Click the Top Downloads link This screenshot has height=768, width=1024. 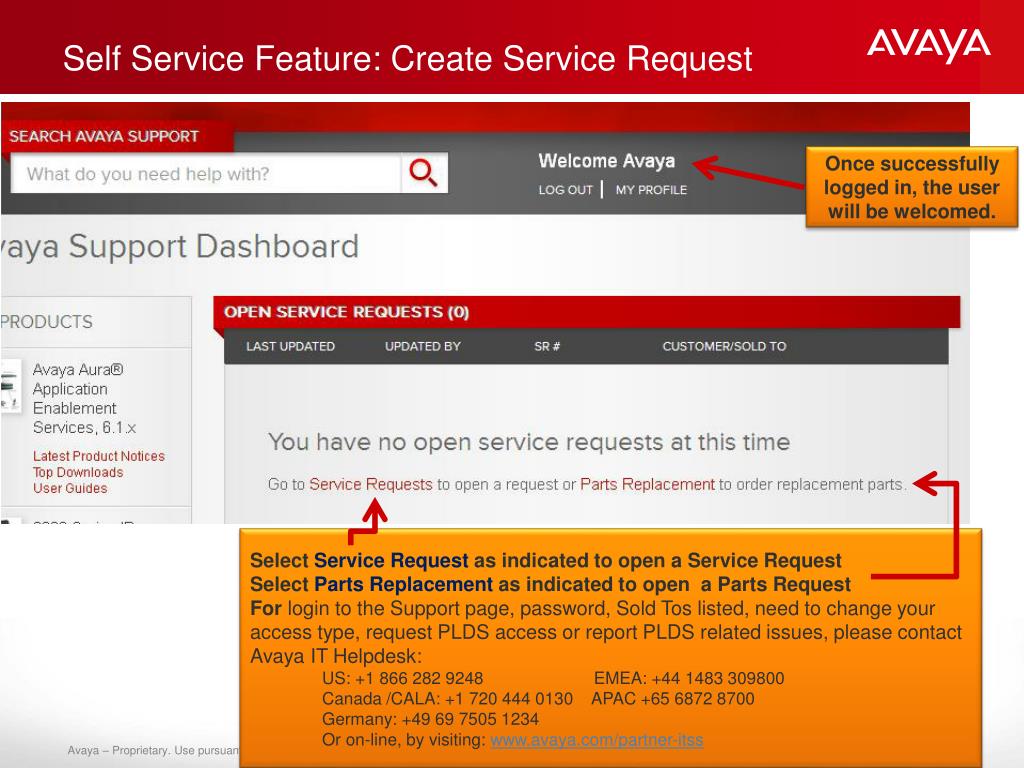click(78, 472)
